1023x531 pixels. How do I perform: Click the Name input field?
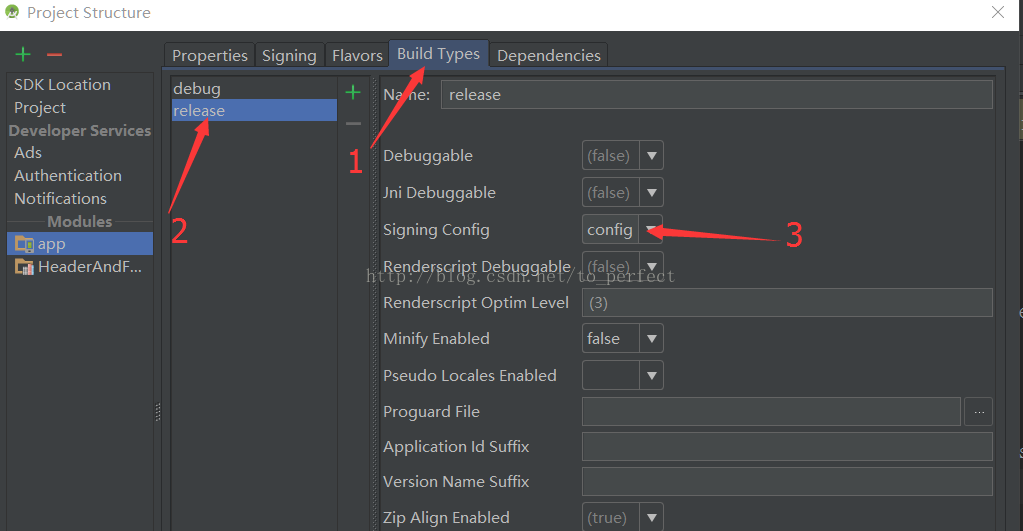pos(717,95)
